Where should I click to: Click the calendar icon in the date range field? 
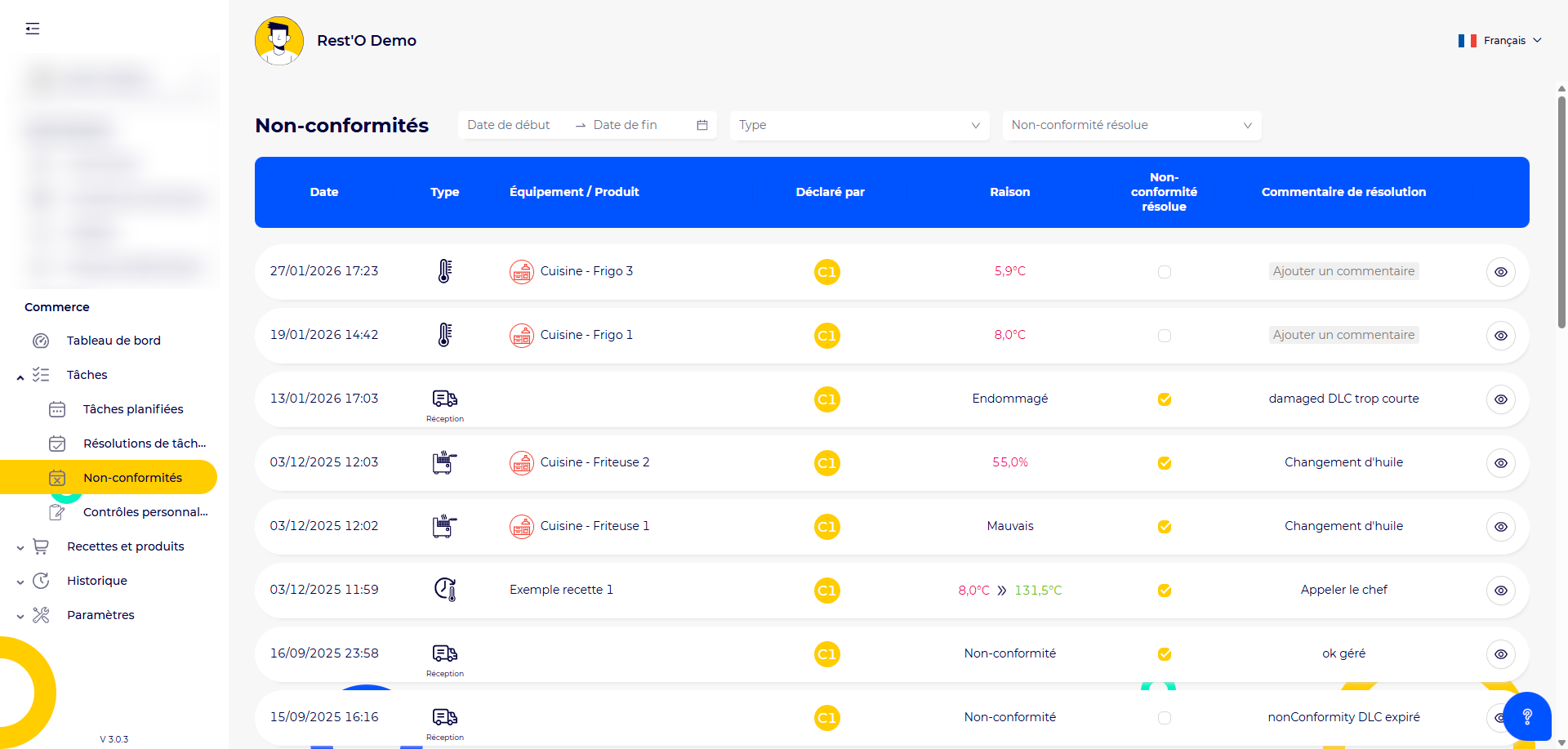tap(702, 125)
